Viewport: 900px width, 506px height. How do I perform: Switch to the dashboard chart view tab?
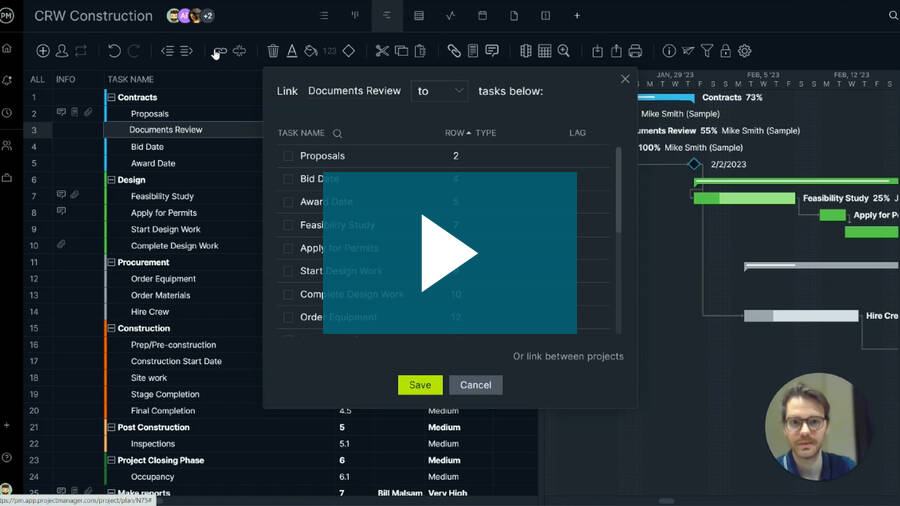pos(451,15)
